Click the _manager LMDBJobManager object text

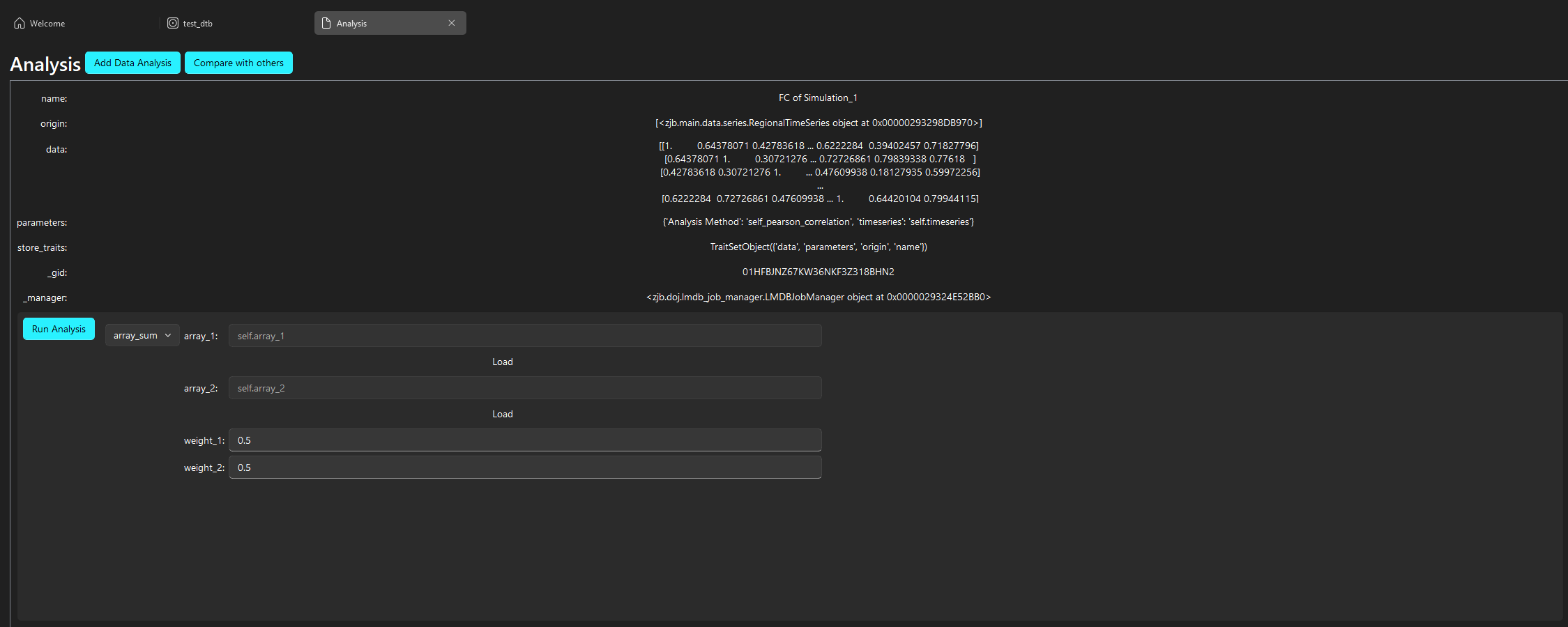(x=819, y=297)
